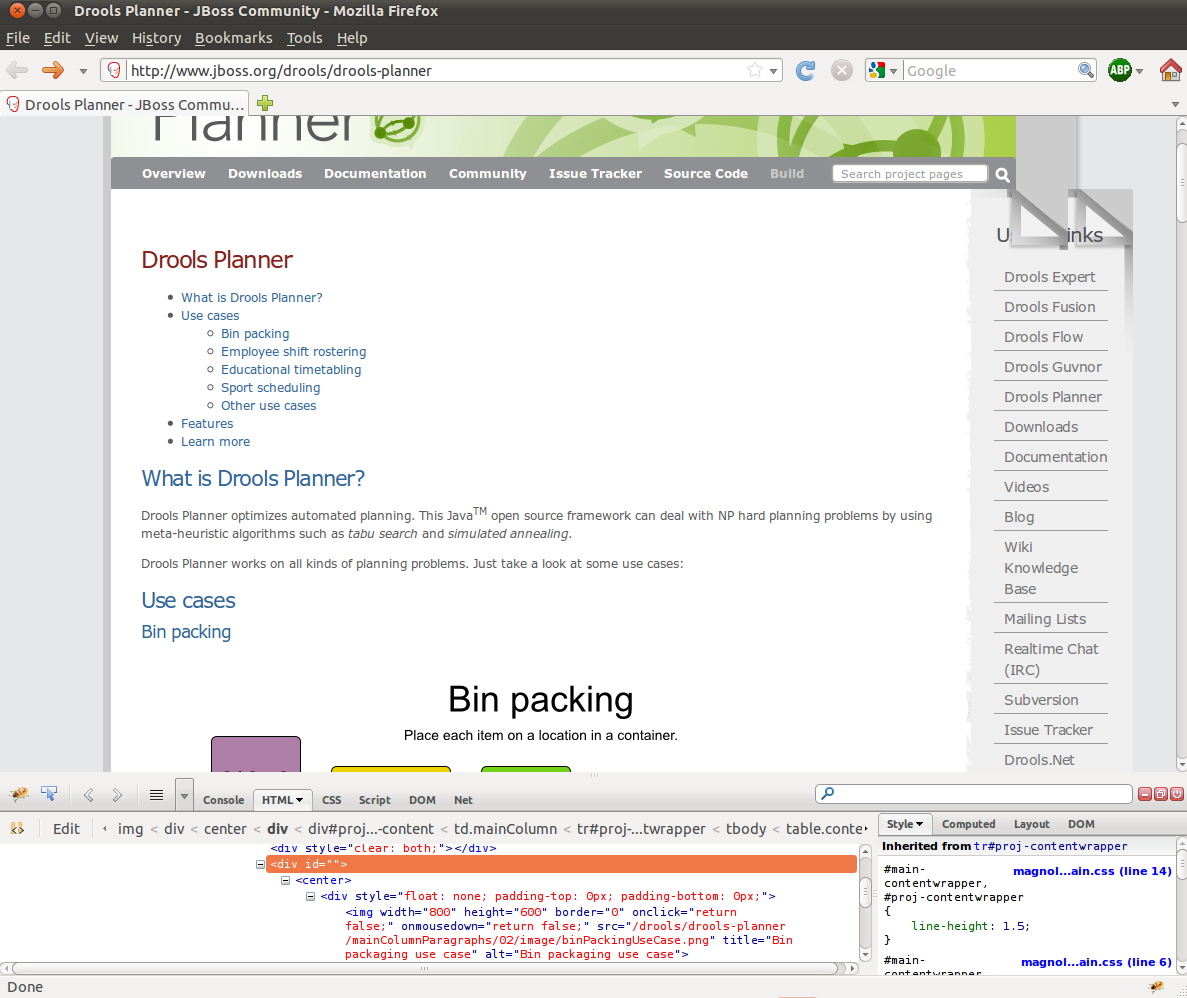Click the Firefox search magnifier icon
The image size is (1187, 998).
point(1086,70)
